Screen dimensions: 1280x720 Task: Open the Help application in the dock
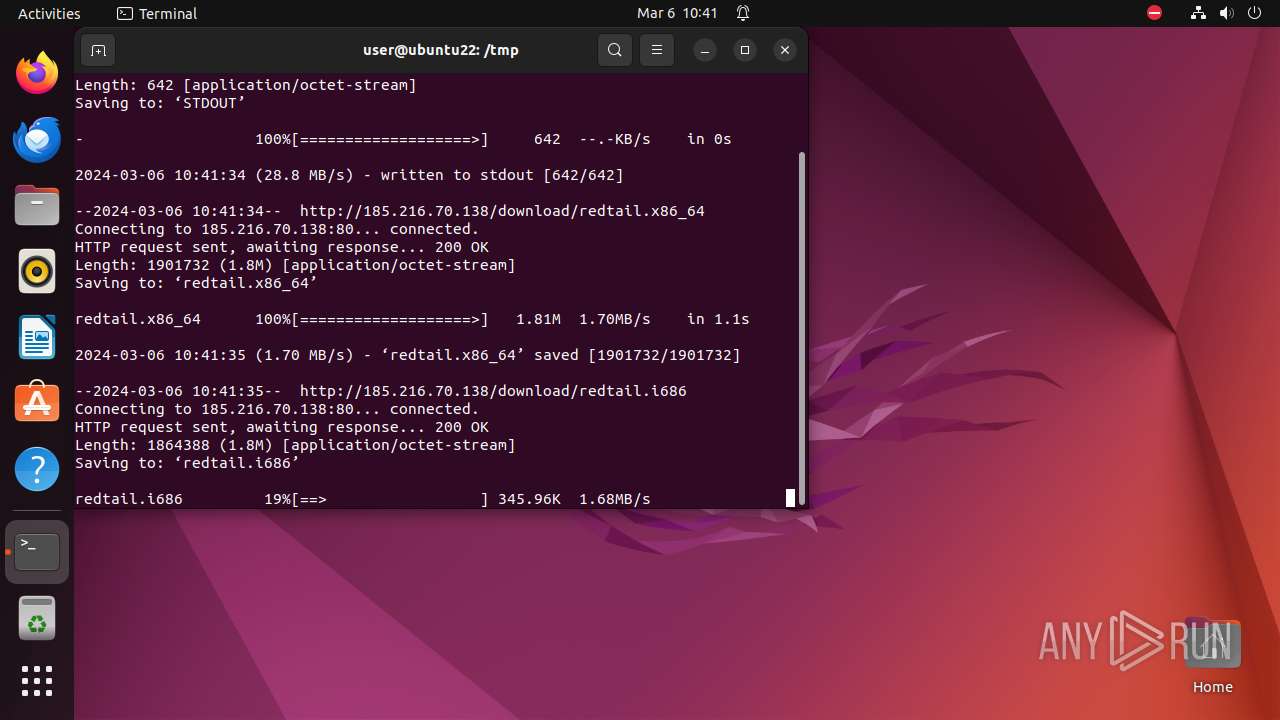click(37, 469)
